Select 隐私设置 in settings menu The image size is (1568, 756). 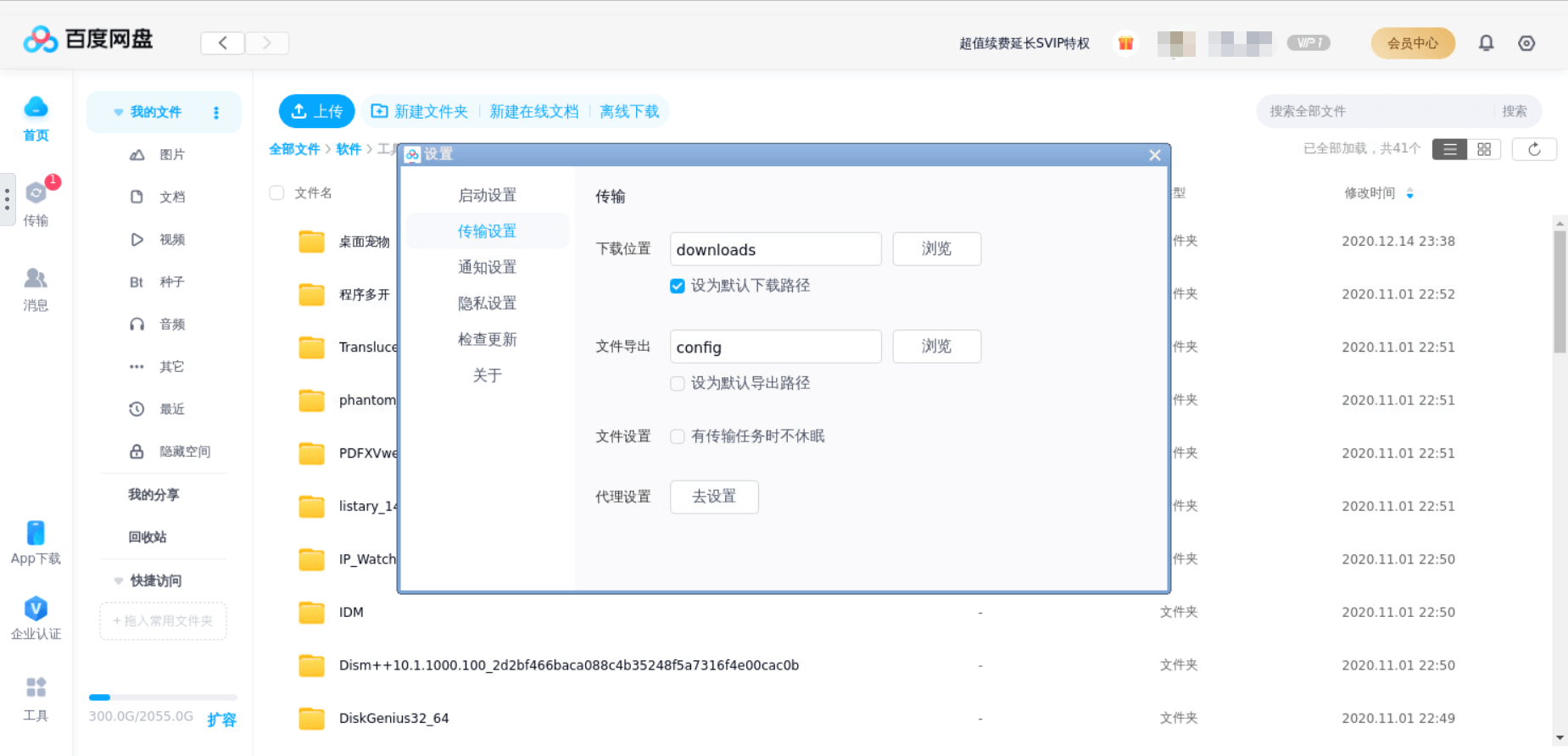487,303
